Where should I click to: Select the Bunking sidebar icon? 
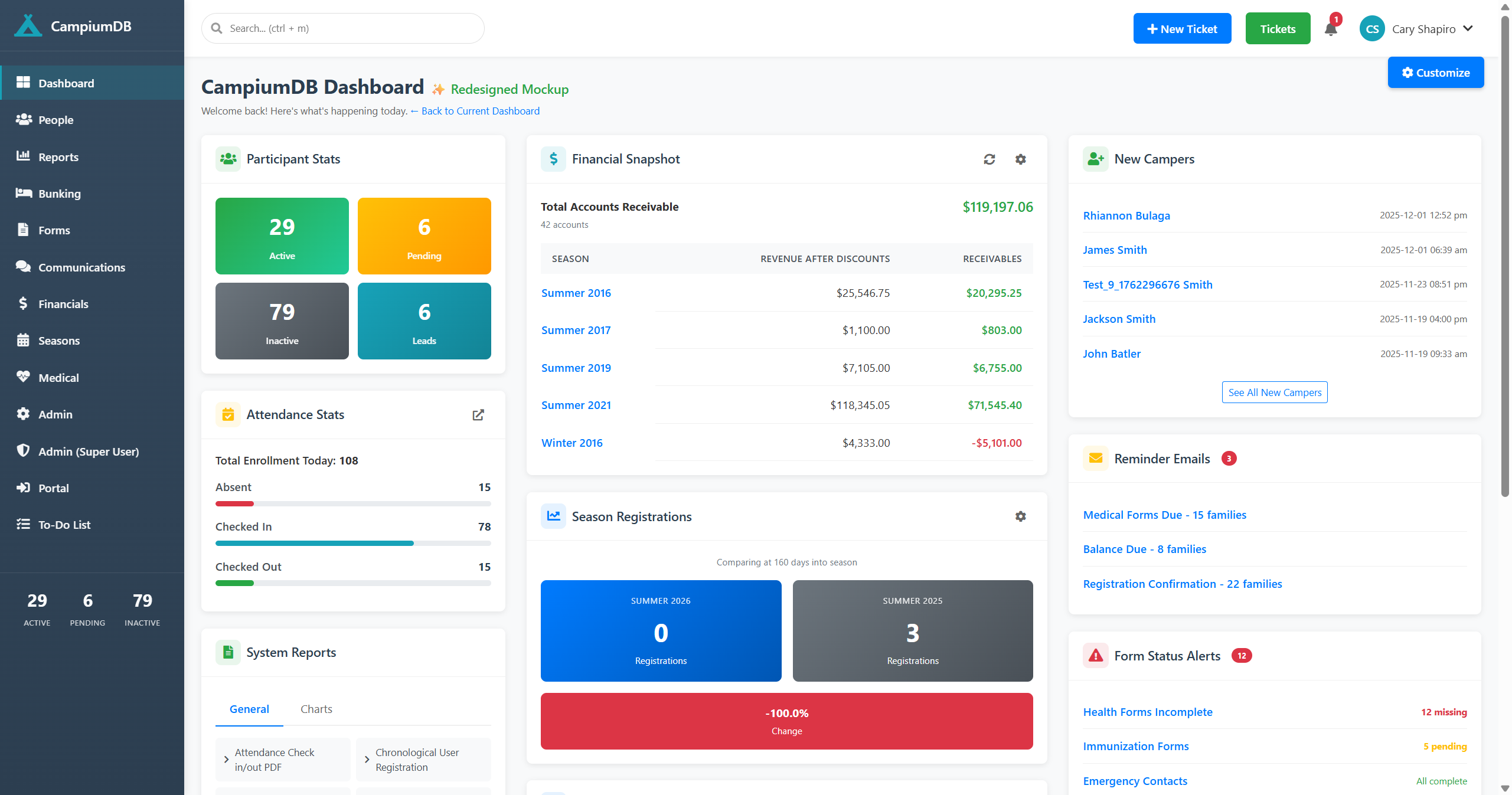pyautogui.click(x=24, y=193)
